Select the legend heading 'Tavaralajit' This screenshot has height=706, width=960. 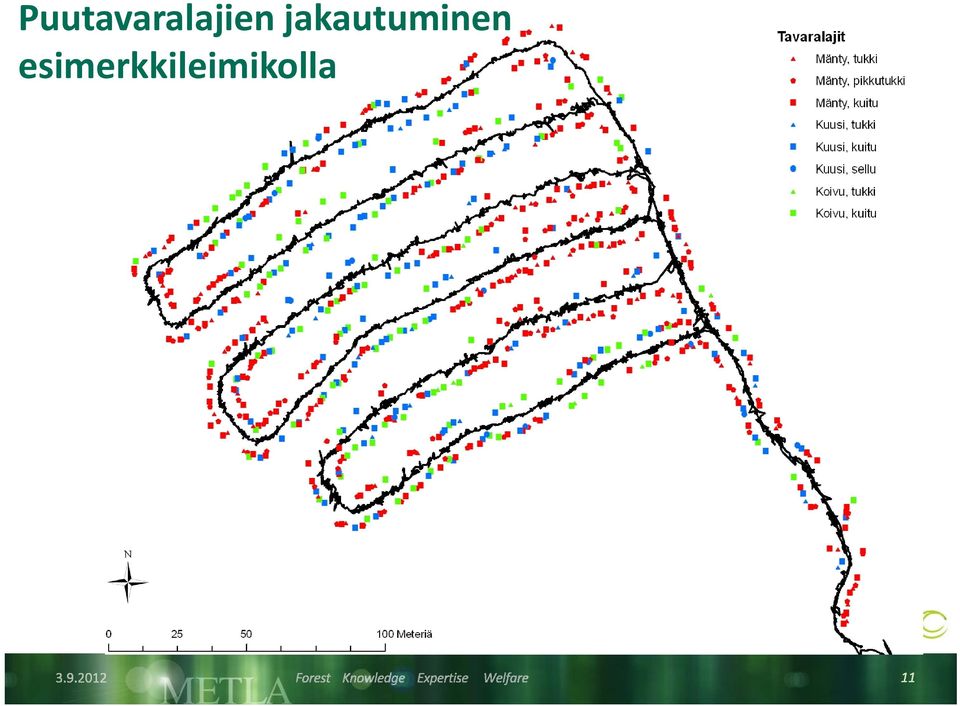coord(811,37)
